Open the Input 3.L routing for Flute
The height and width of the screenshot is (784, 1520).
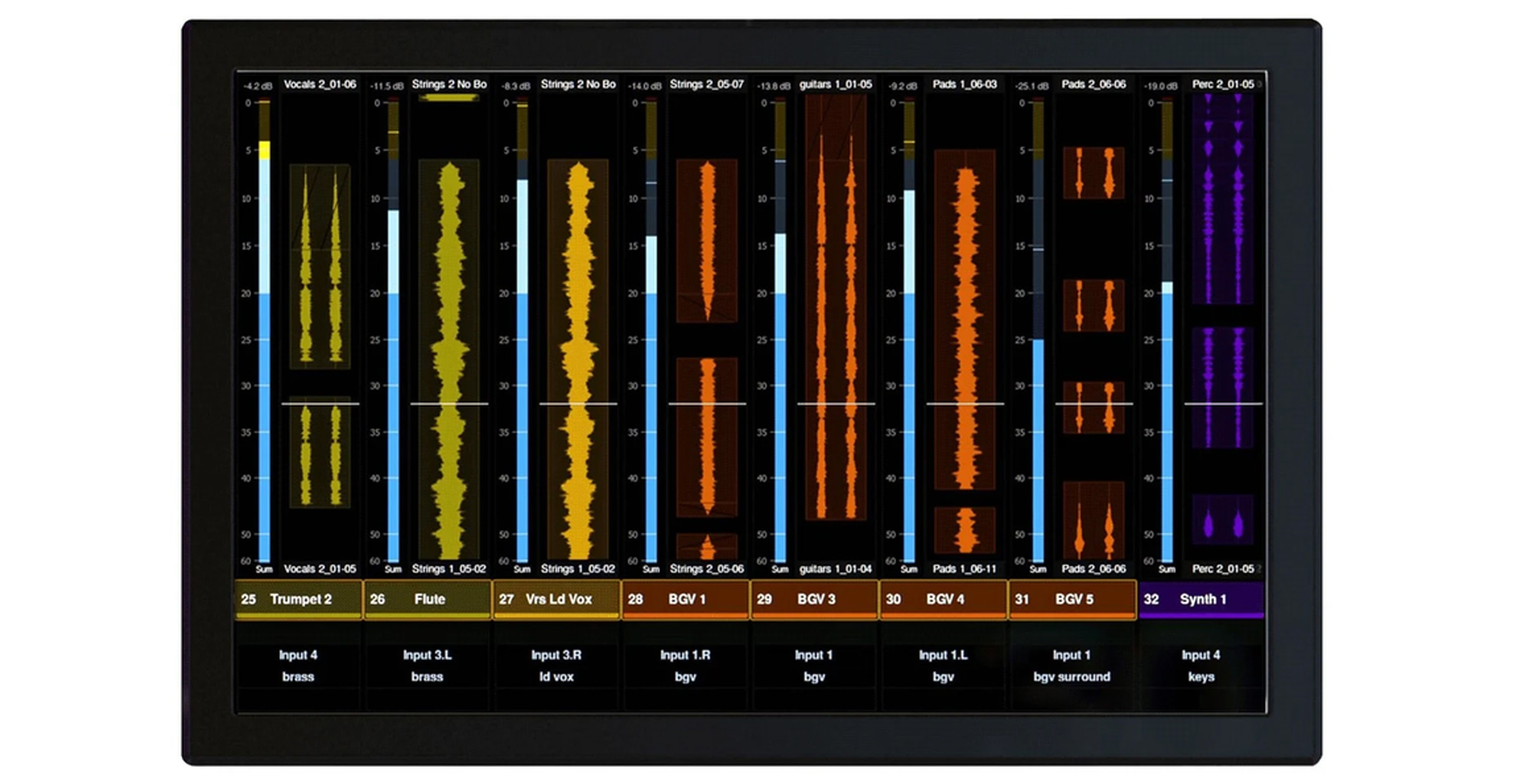coord(427,665)
